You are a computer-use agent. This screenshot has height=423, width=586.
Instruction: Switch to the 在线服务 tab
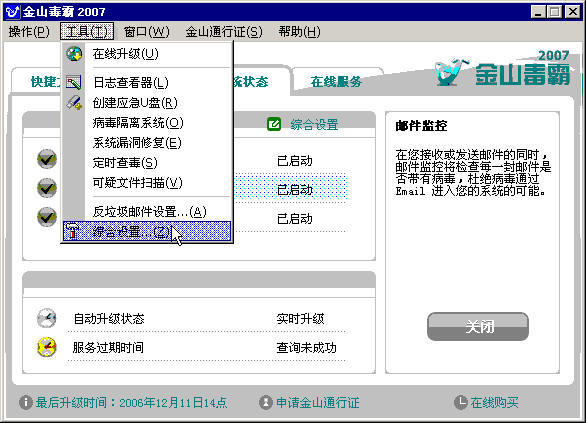click(x=336, y=81)
